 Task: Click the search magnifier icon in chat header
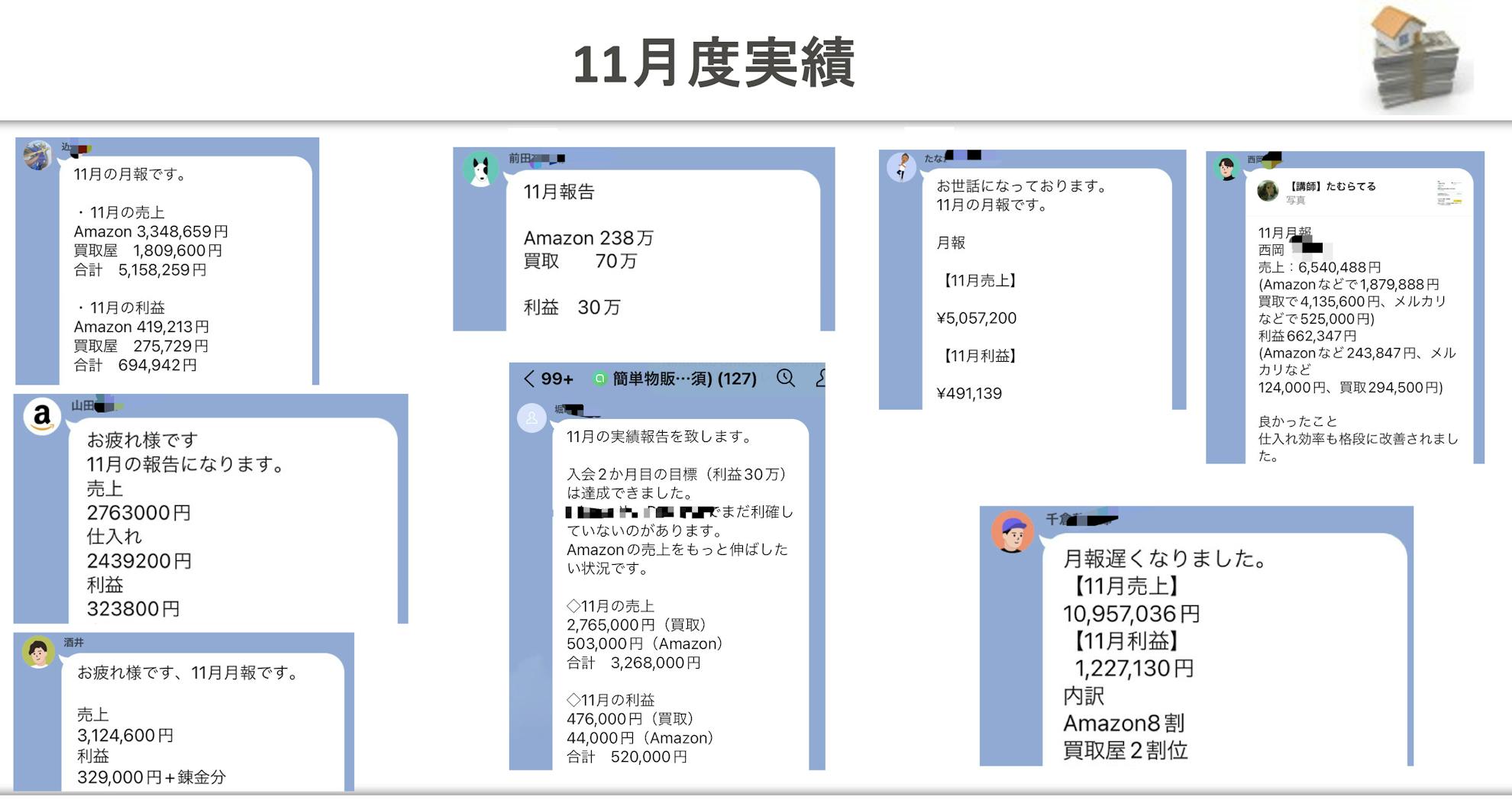pos(785,378)
